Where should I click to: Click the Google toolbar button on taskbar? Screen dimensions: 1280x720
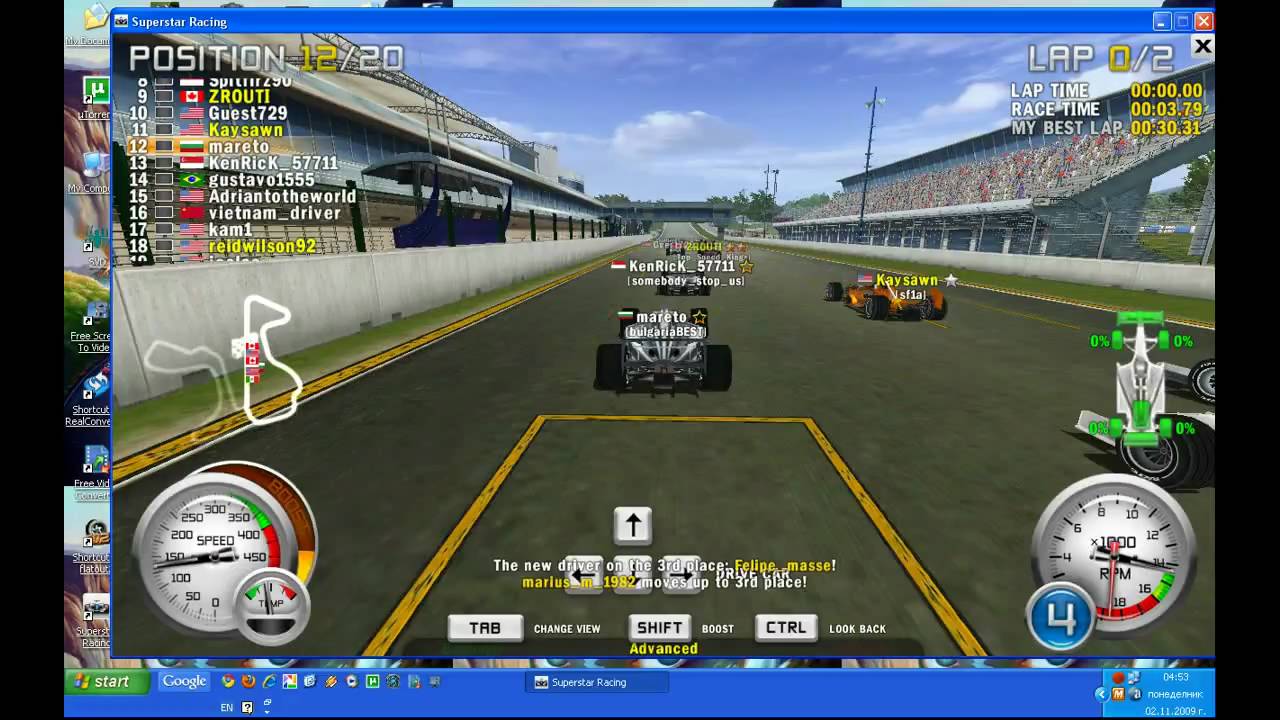pos(184,681)
